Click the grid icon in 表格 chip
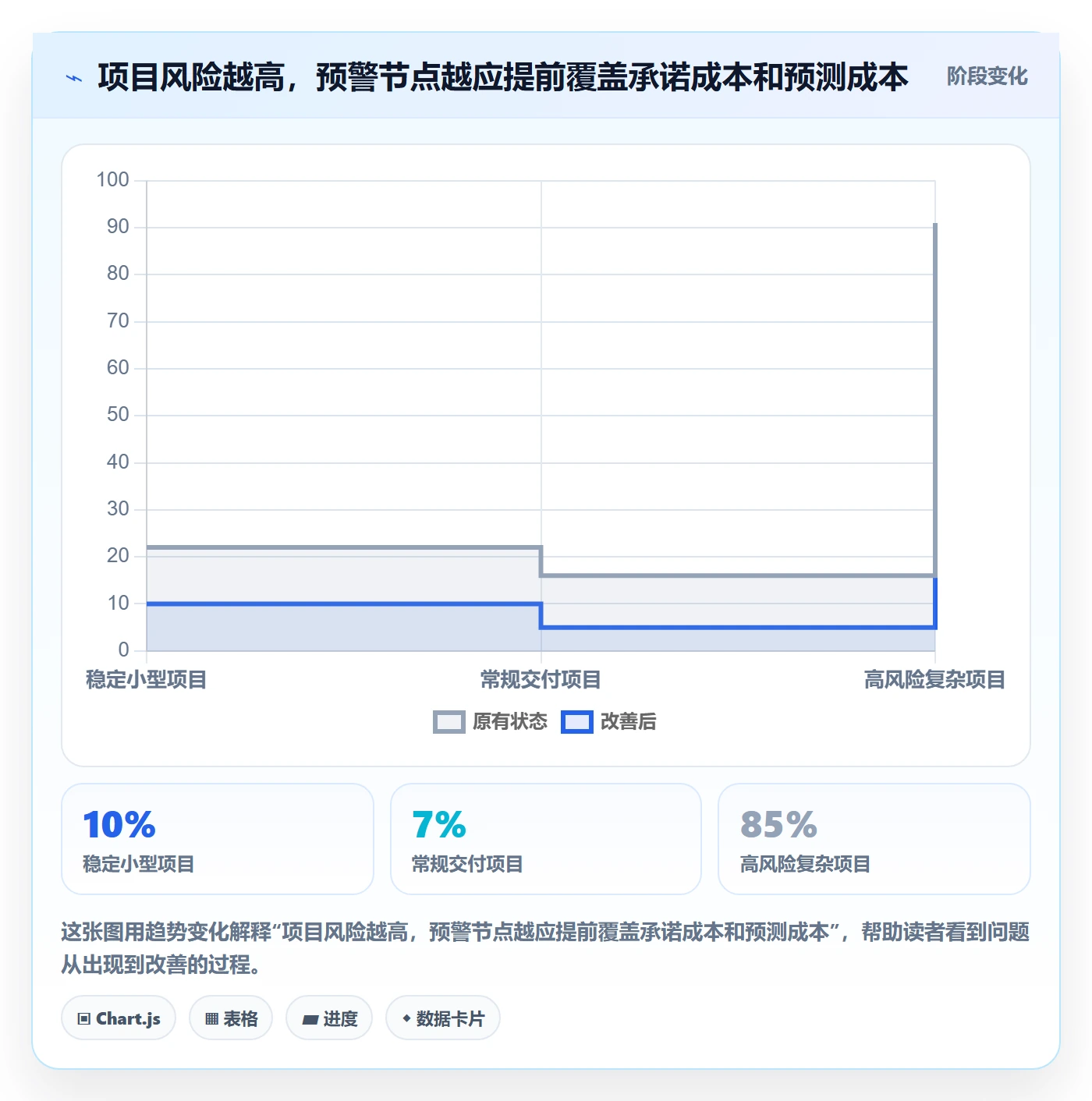 (211, 1018)
